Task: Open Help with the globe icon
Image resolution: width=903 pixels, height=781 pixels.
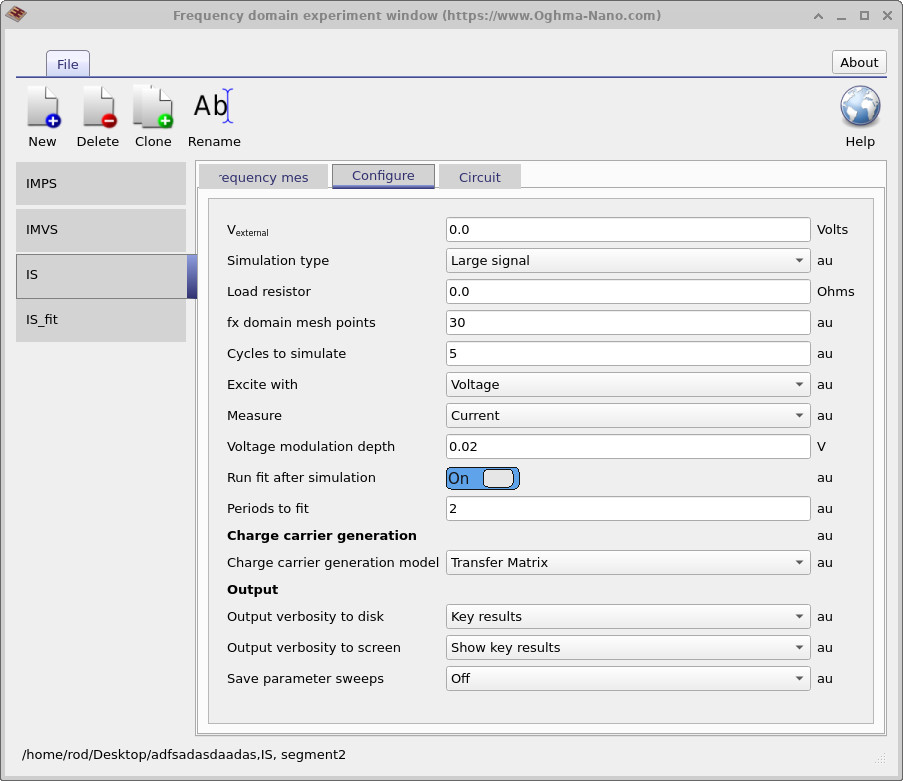Action: point(859,106)
